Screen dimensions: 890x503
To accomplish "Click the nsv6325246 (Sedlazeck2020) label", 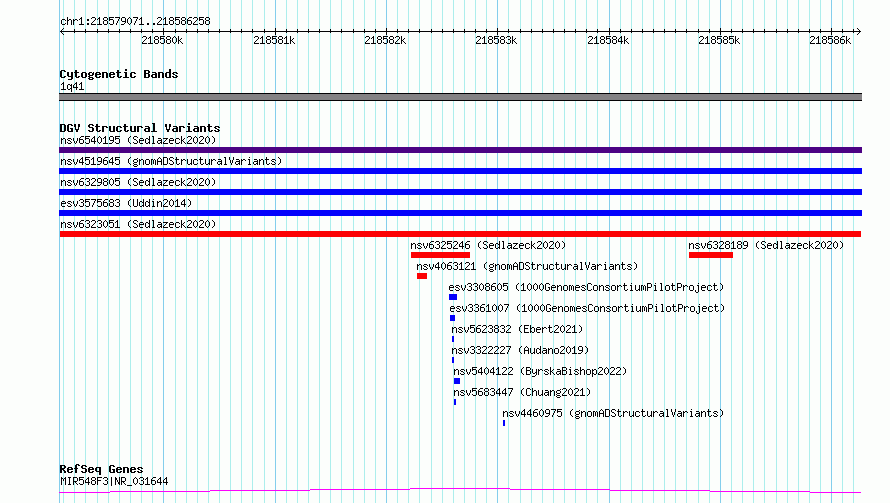I will click(x=488, y=245).
